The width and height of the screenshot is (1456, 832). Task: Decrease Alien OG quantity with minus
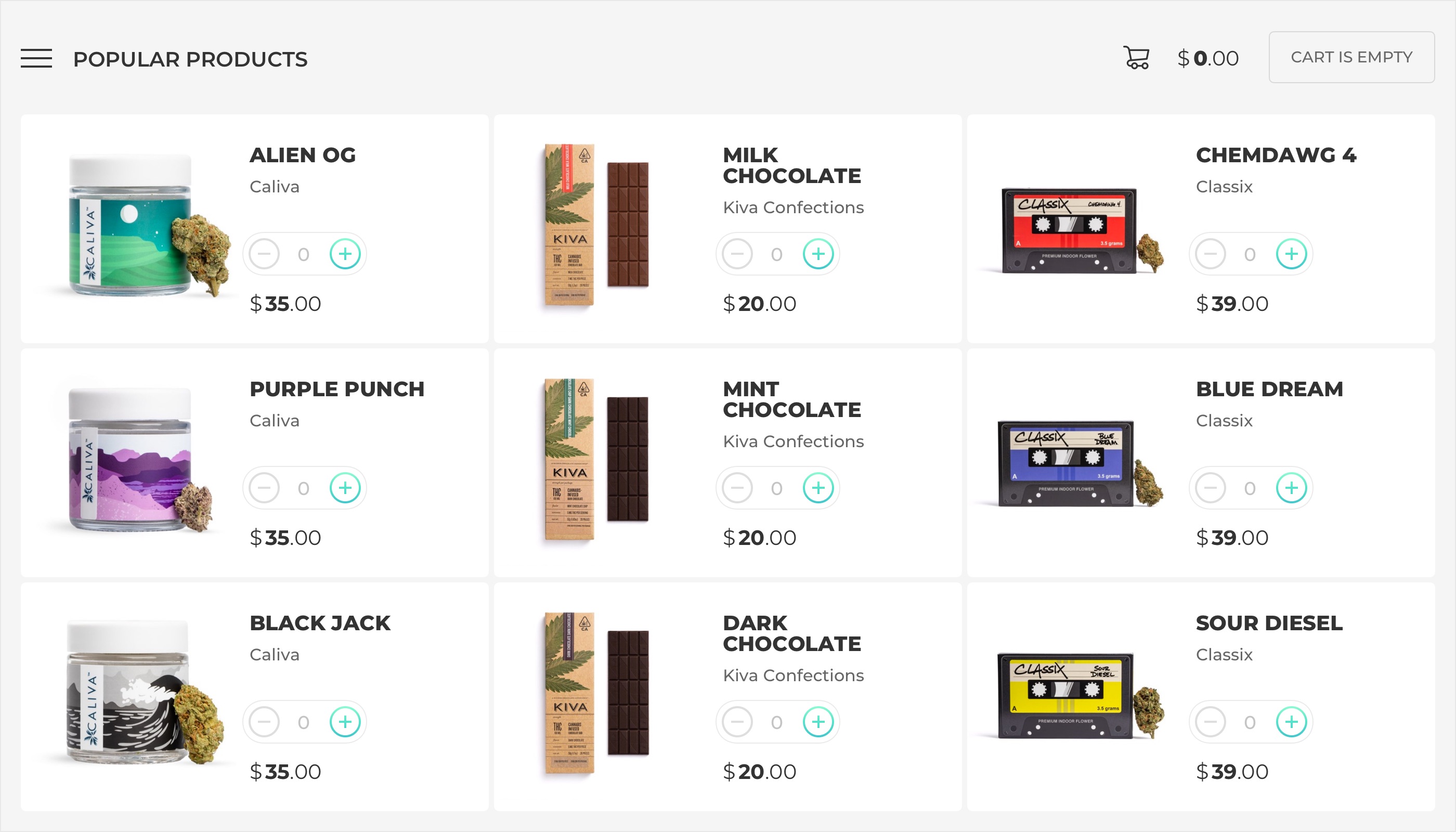[264, 254]
